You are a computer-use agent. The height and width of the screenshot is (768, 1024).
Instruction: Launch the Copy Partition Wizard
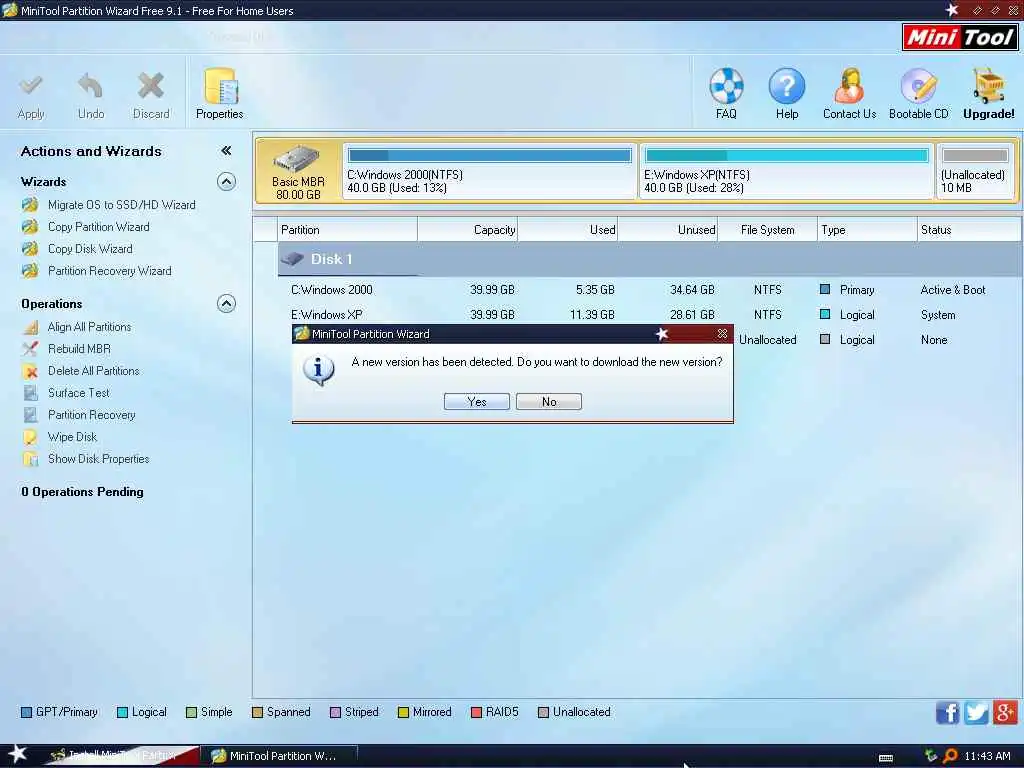click(x=99, y=227)
